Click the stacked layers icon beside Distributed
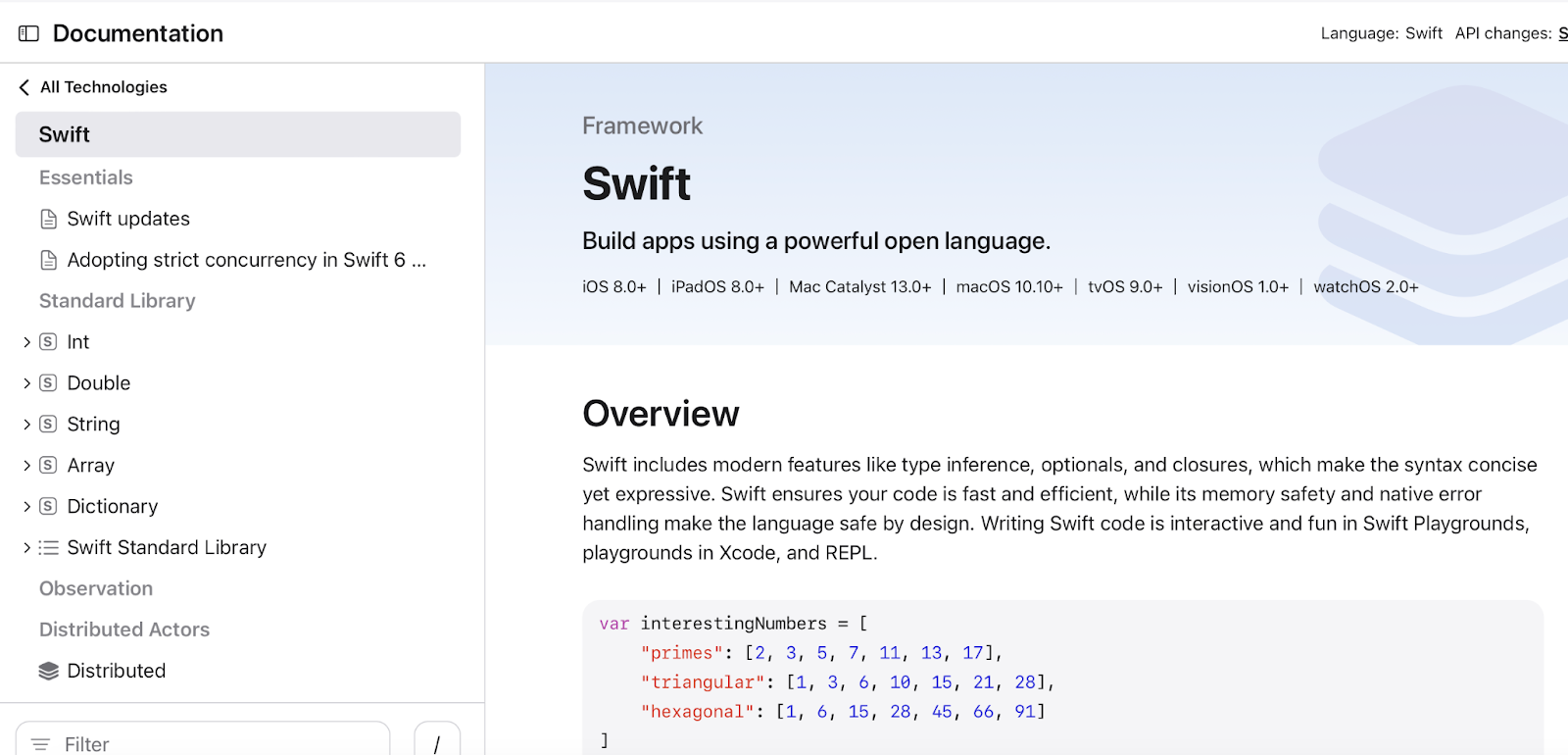The image size is (1568, 755). (48, 672)
